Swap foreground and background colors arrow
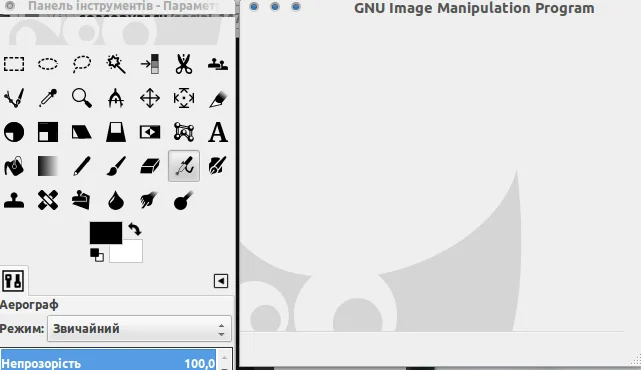This screenshot has width=641, height=370. click(135, 229)
